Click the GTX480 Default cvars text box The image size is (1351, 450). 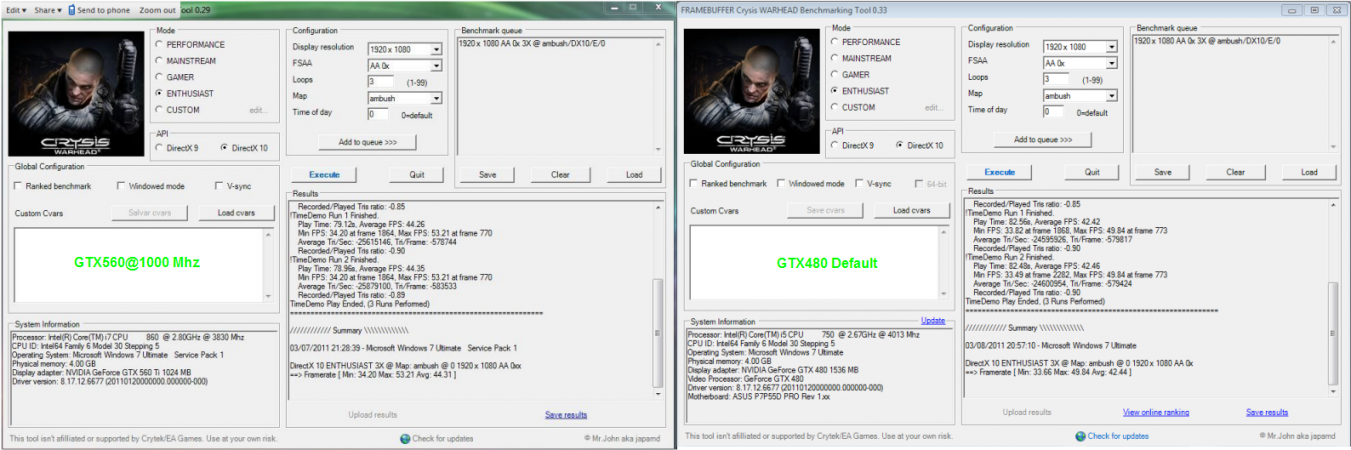[x=821, y=263]
